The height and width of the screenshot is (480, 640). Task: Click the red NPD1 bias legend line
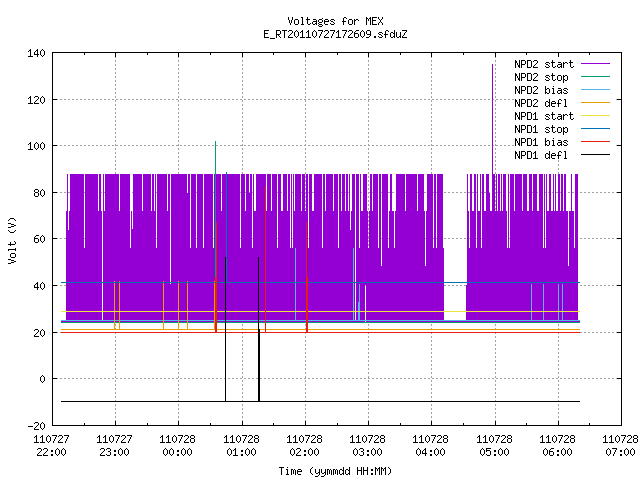click(596, 142)
